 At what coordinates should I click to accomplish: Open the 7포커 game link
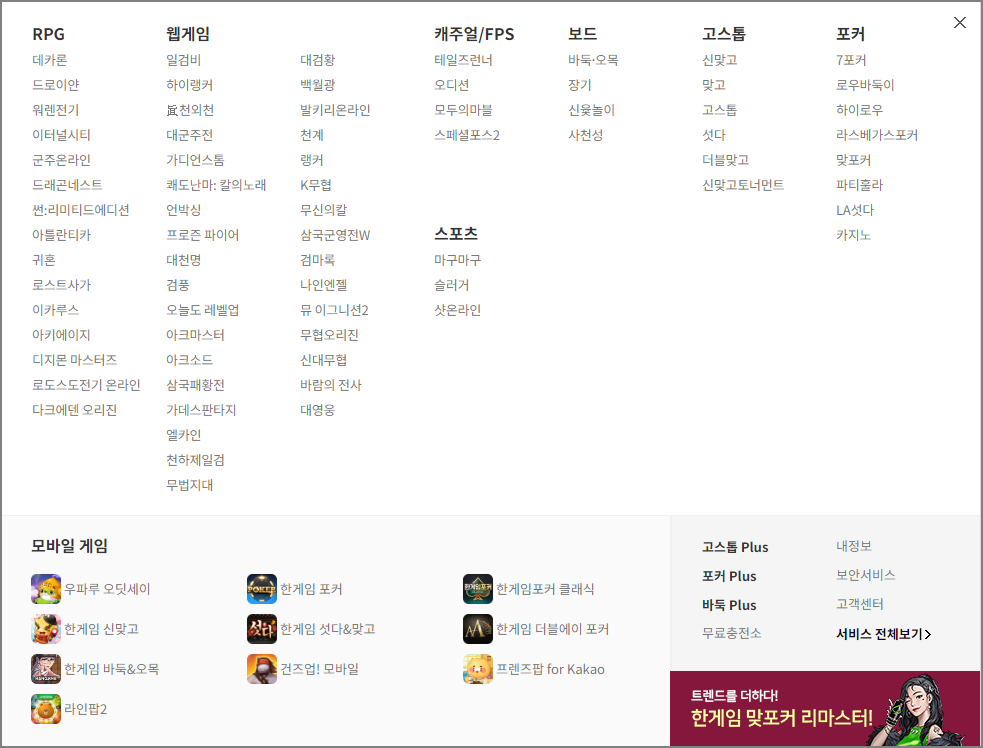(x=851, y=60)
